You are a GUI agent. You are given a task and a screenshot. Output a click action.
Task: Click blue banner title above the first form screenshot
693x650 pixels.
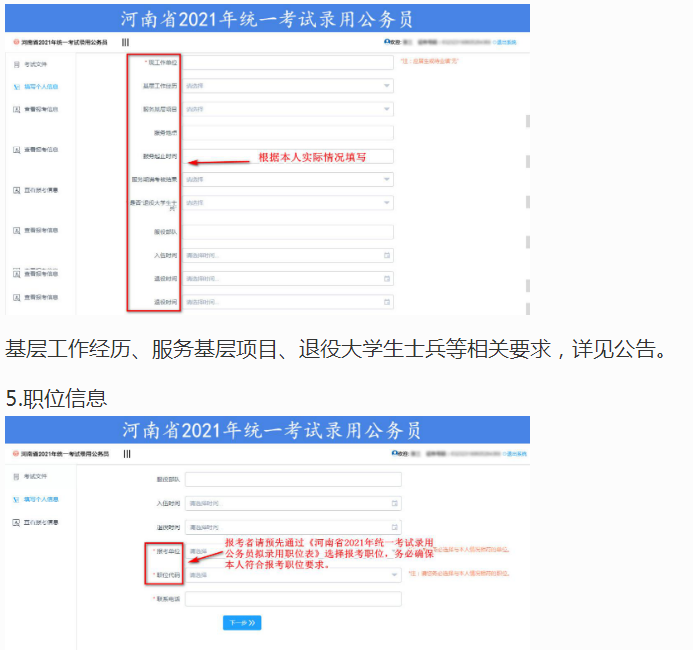coord(267,19)
